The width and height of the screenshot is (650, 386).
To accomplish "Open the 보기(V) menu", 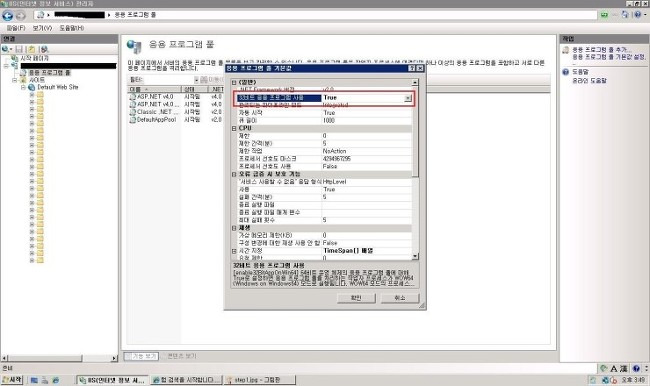I will (42, 28).
